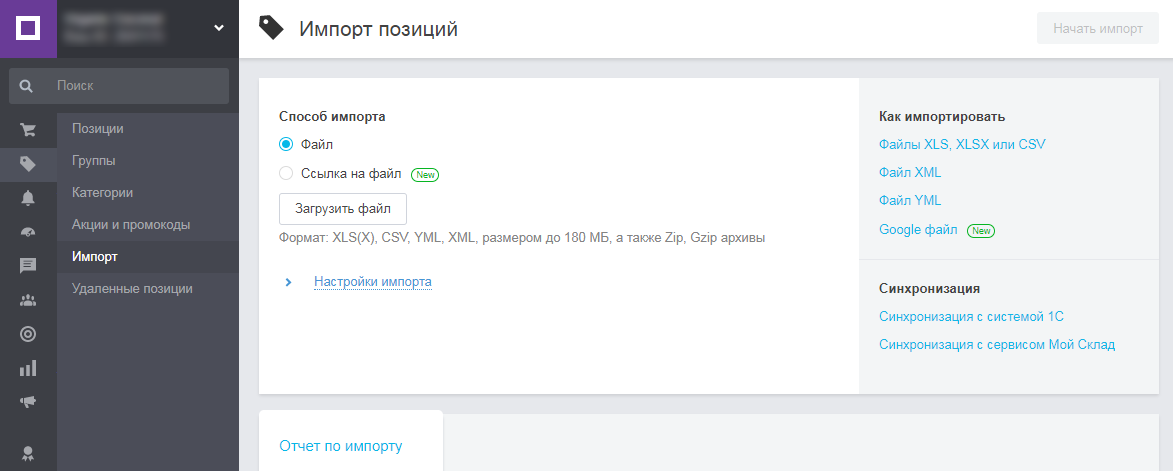Select the "Файл" import method radio
Image resolution: width=1173 pixels, height=471 pixels.
coord(286,144)
